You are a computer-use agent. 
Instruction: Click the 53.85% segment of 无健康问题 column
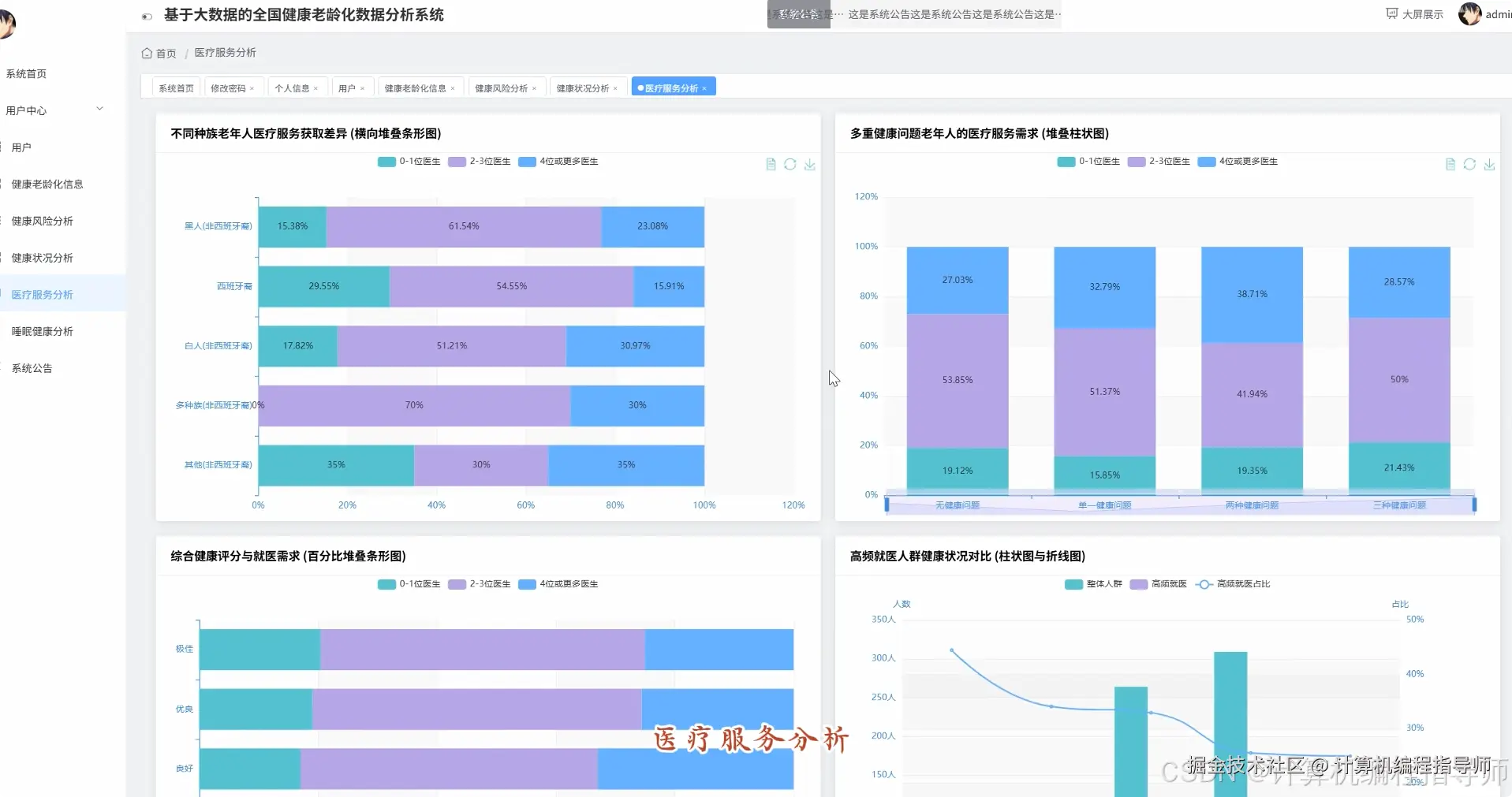[958, 381]
